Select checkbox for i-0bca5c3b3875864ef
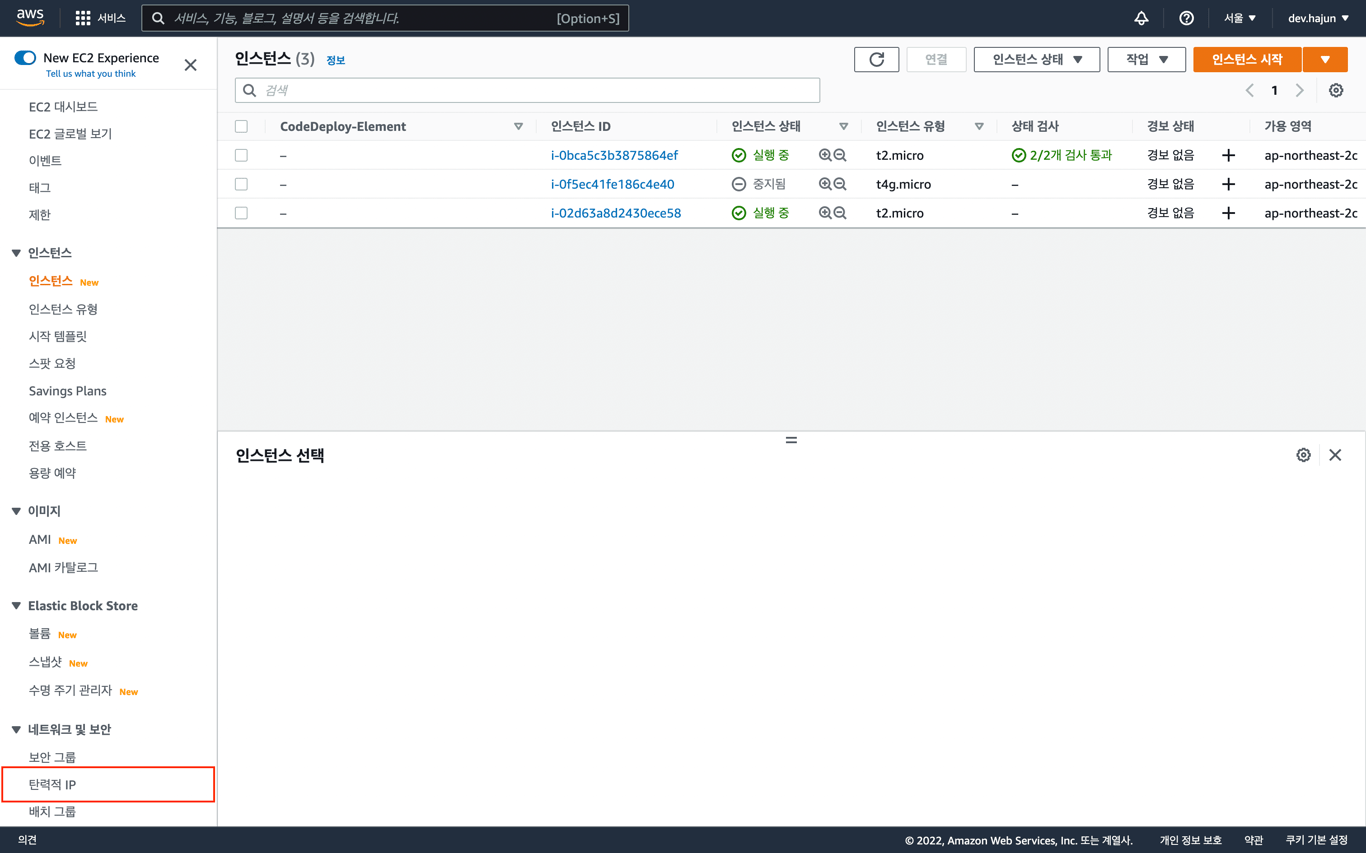The height and width of the screenshot is (853, 1366). click(241, 155)
